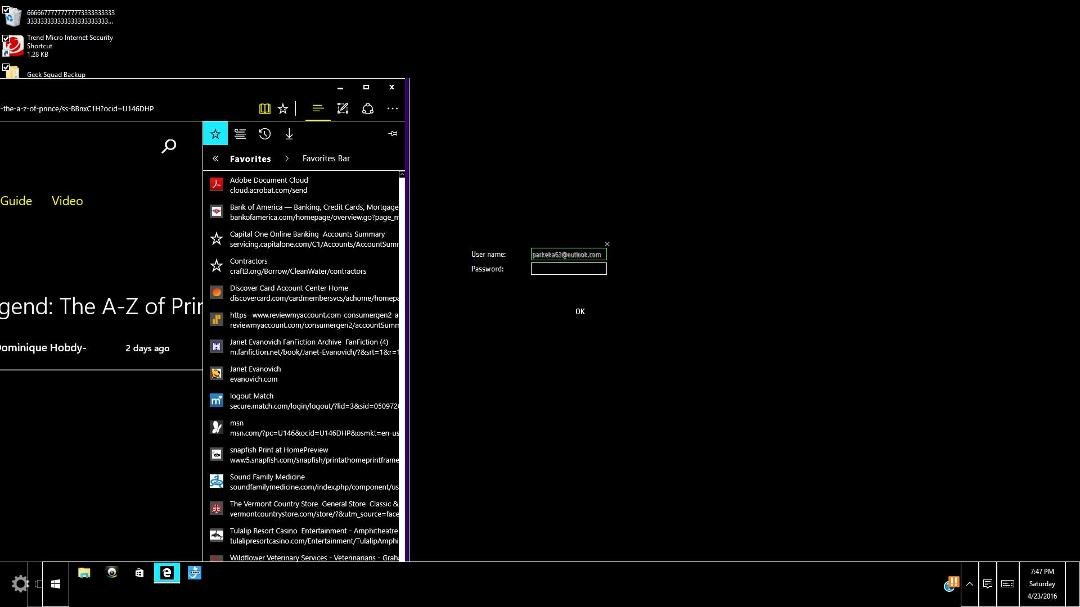Expand chevron before Favorites Bar

pyautogui.click(x=287, y=158)
